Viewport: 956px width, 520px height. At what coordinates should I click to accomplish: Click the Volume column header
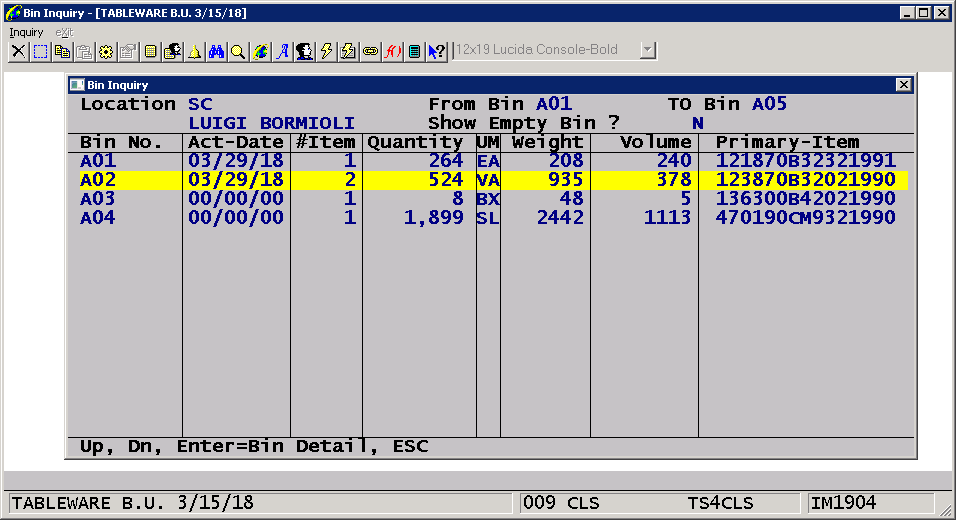656,142
